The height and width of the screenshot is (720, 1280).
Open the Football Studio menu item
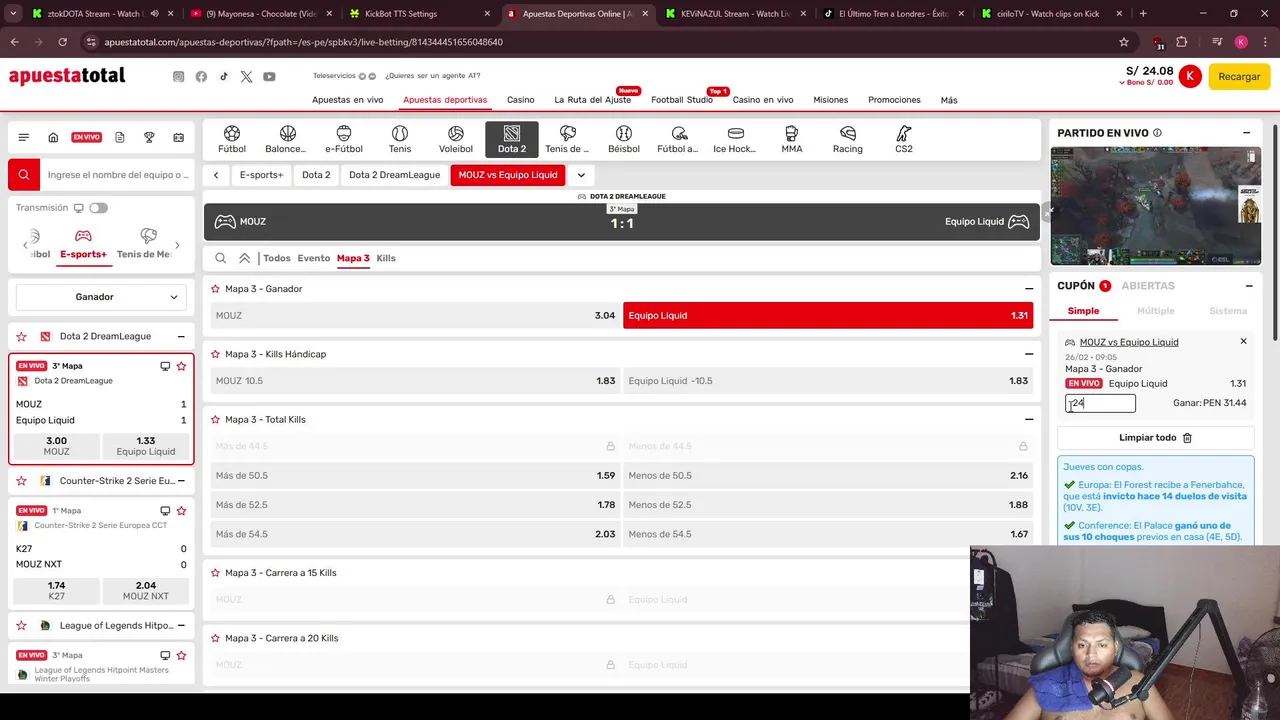coord(682,100)
